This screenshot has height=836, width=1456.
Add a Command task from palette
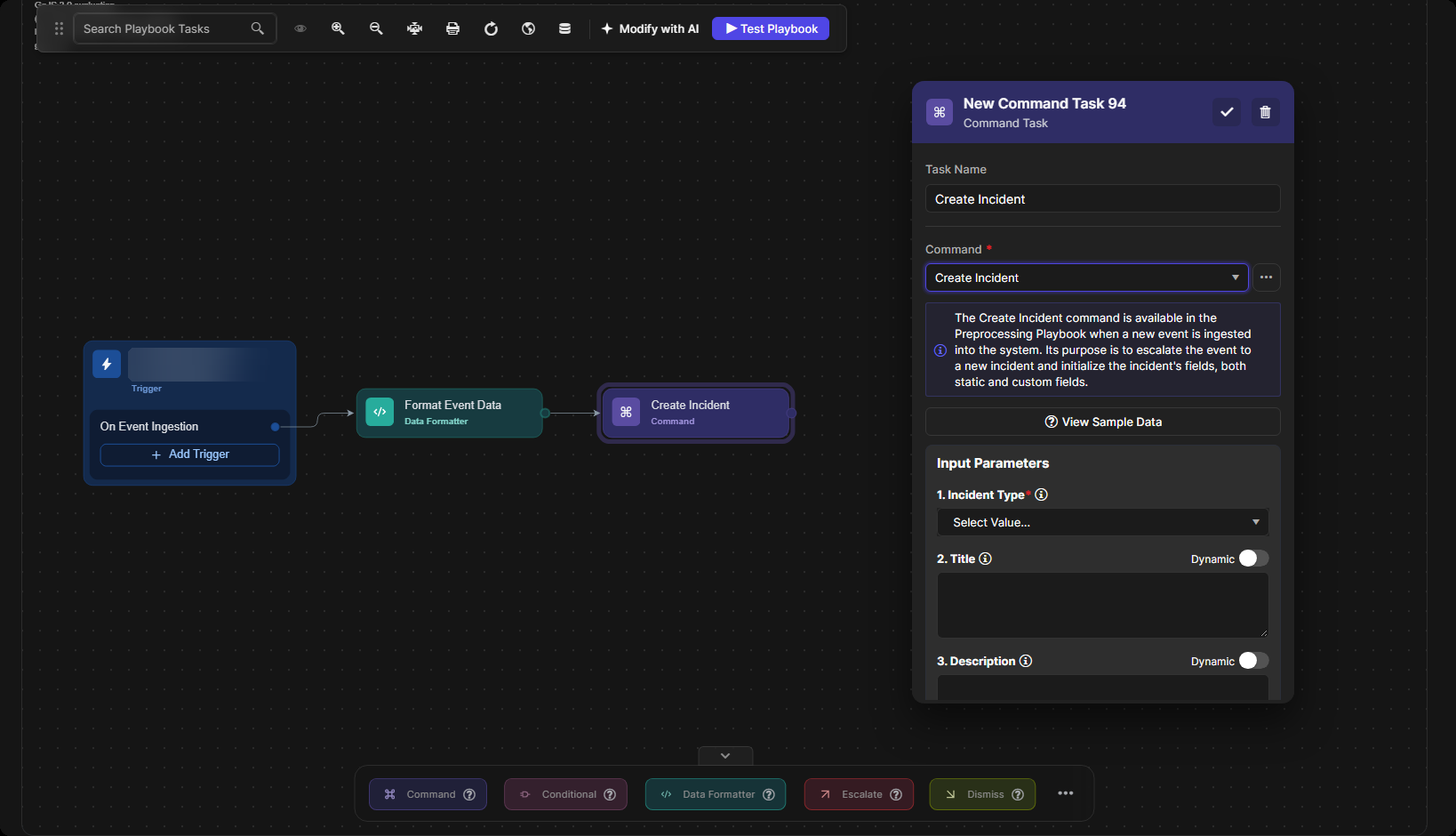coord(428,794)
